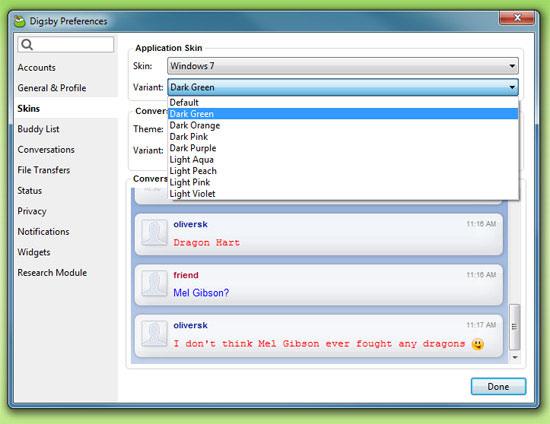Screen dimensions: 550x424
Task: Select Dark Pink variant
Action: click(343, 136)
